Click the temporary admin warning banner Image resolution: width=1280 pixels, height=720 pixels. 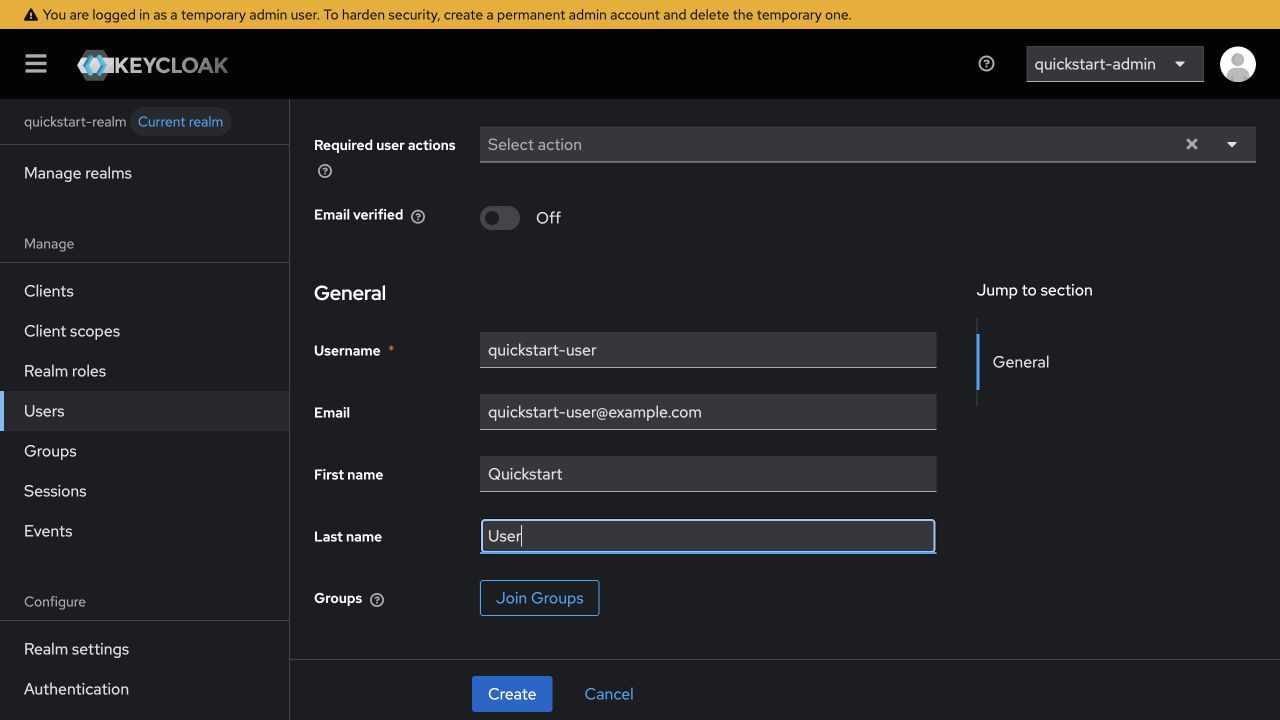(640, 14)
